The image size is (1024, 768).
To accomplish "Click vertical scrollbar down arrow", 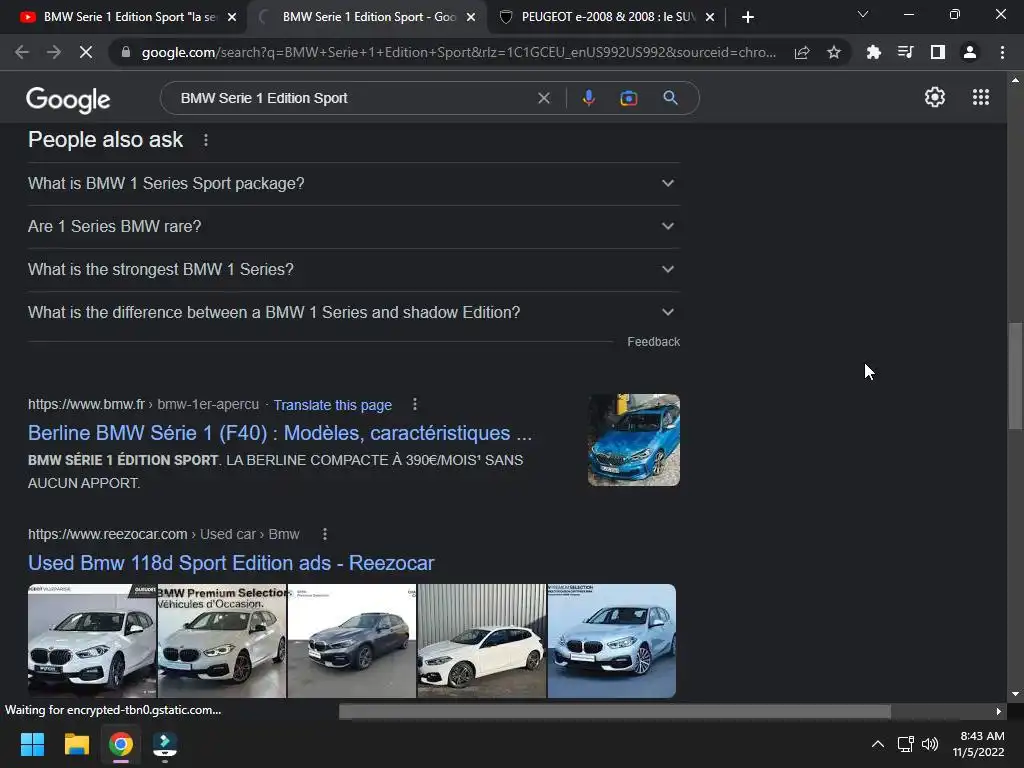I will pos(1015,695).
